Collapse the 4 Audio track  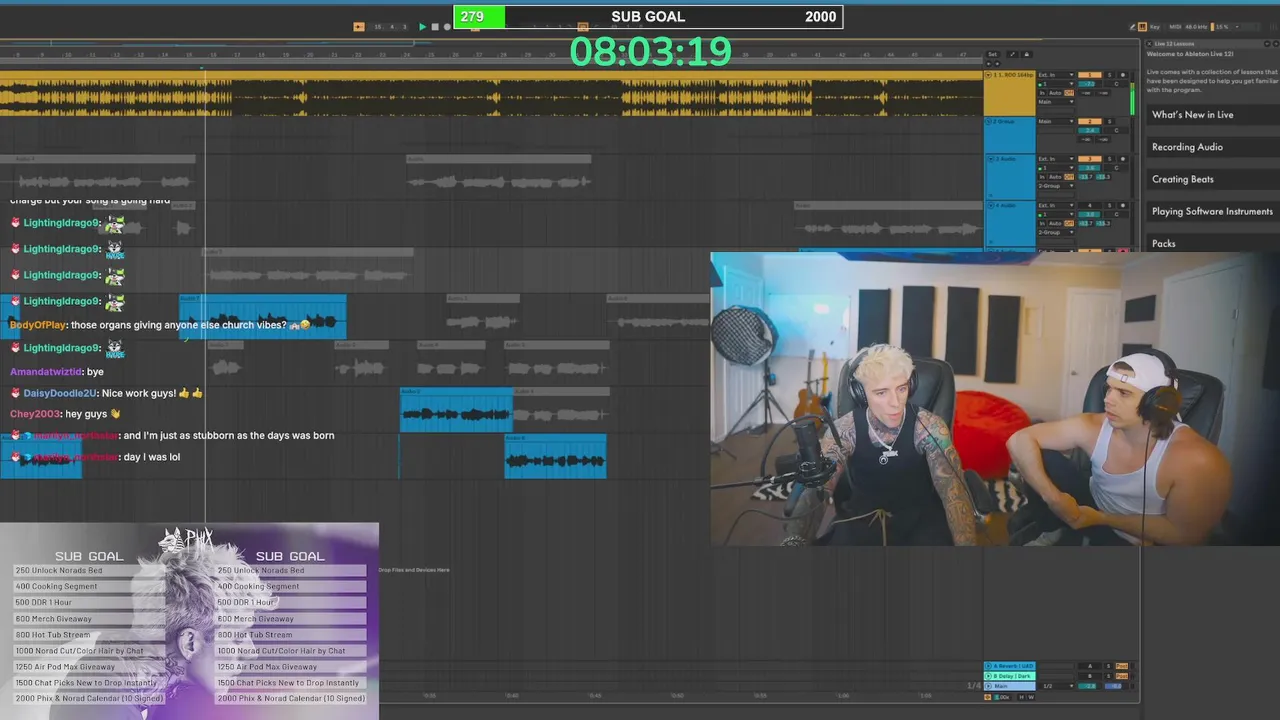pyautogui.click(x=991, y=205)
